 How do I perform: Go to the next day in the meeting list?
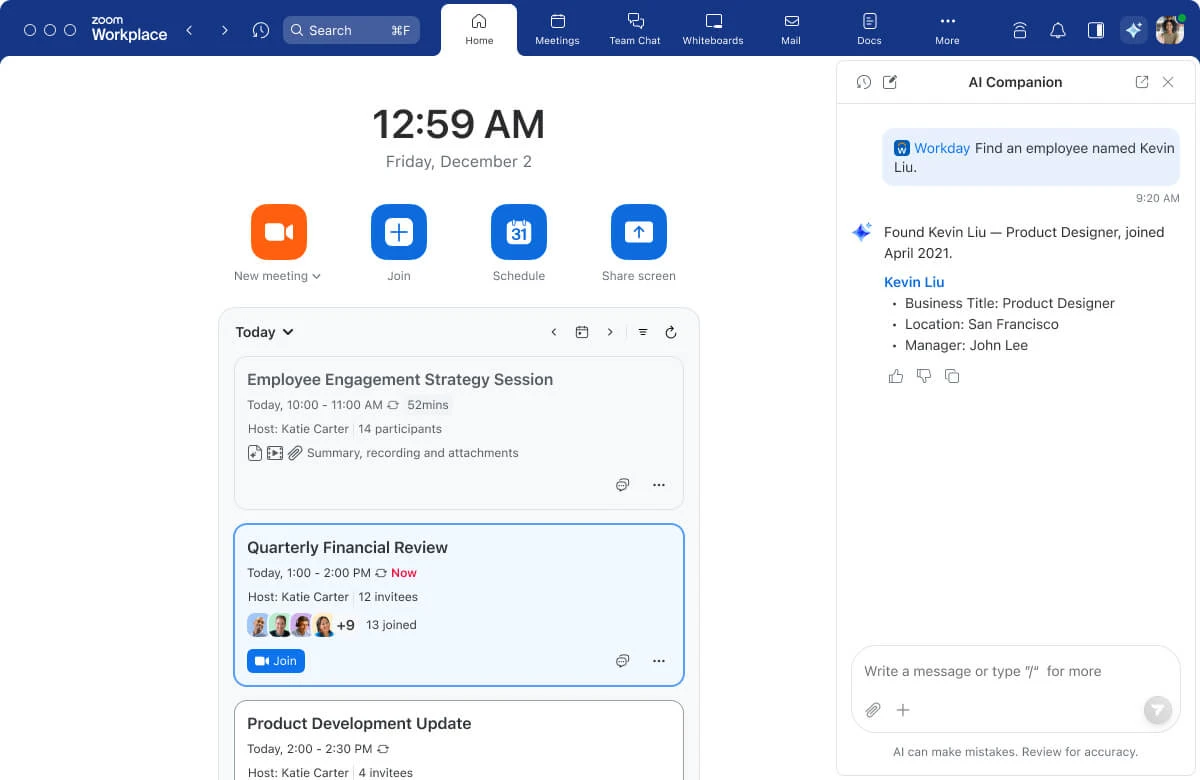pyautogui.click(x=610, y=332)
